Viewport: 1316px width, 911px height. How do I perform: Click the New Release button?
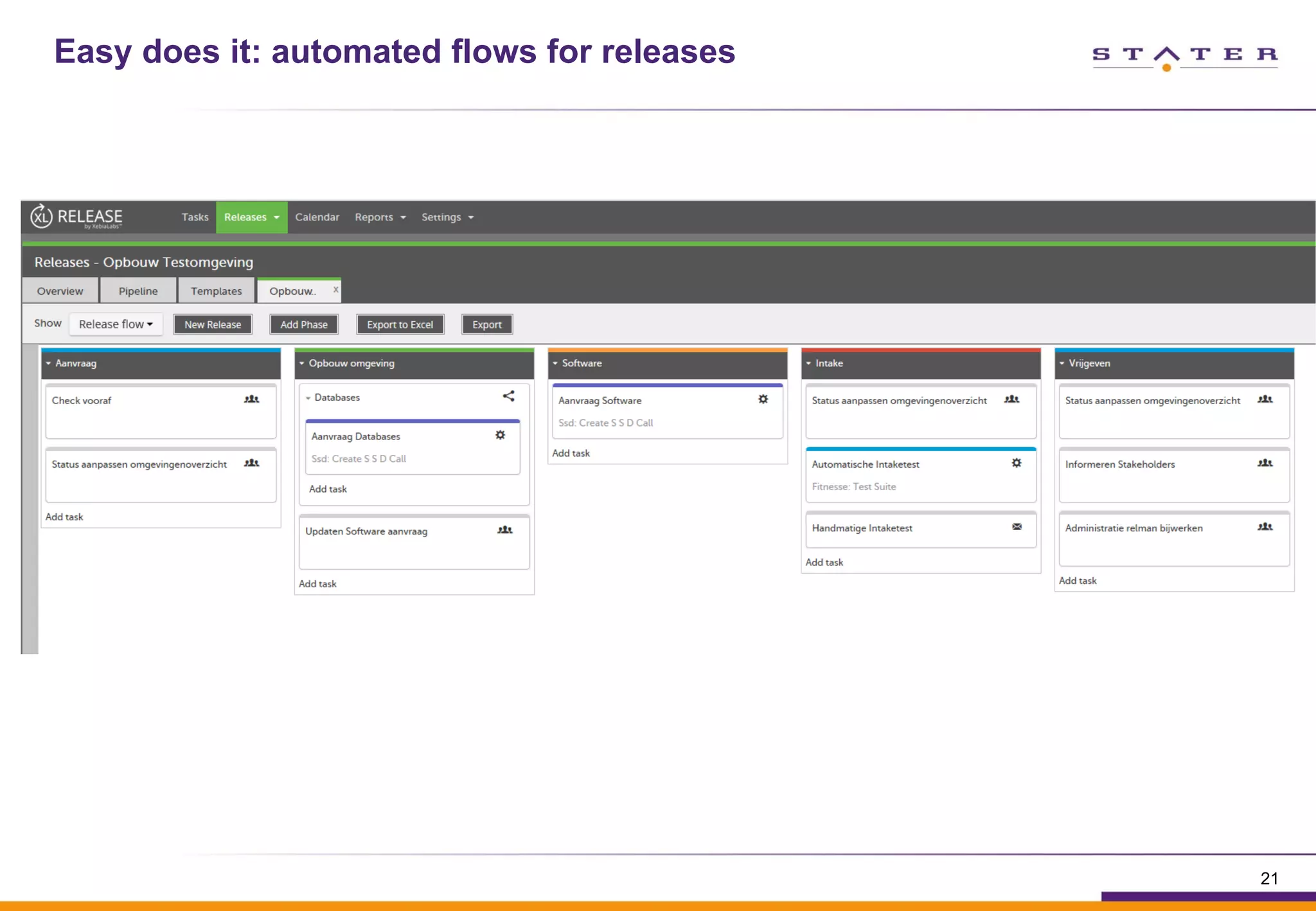pyautogui.click(x=213, y=324)
